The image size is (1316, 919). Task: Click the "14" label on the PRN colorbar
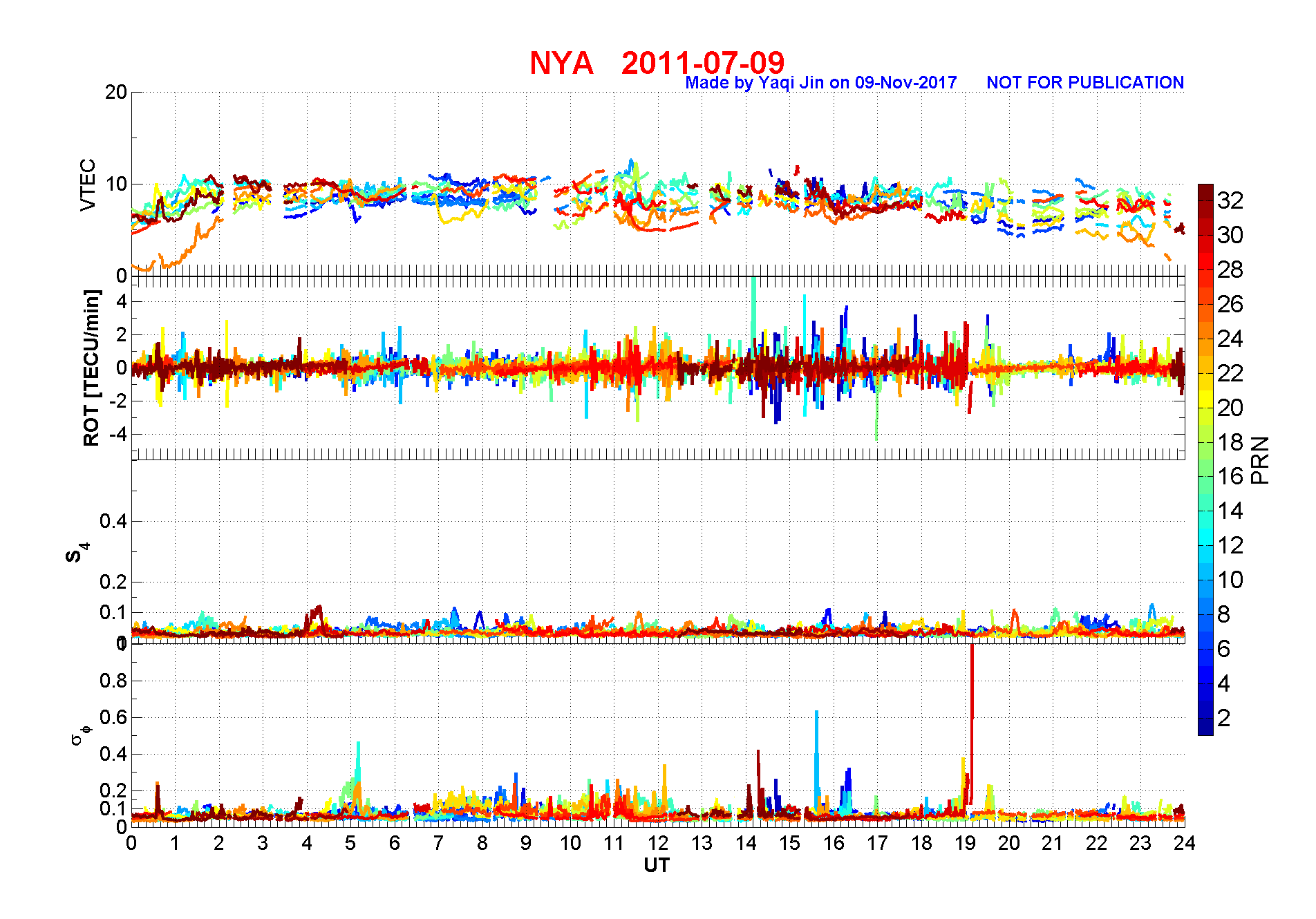[1230, 511]
